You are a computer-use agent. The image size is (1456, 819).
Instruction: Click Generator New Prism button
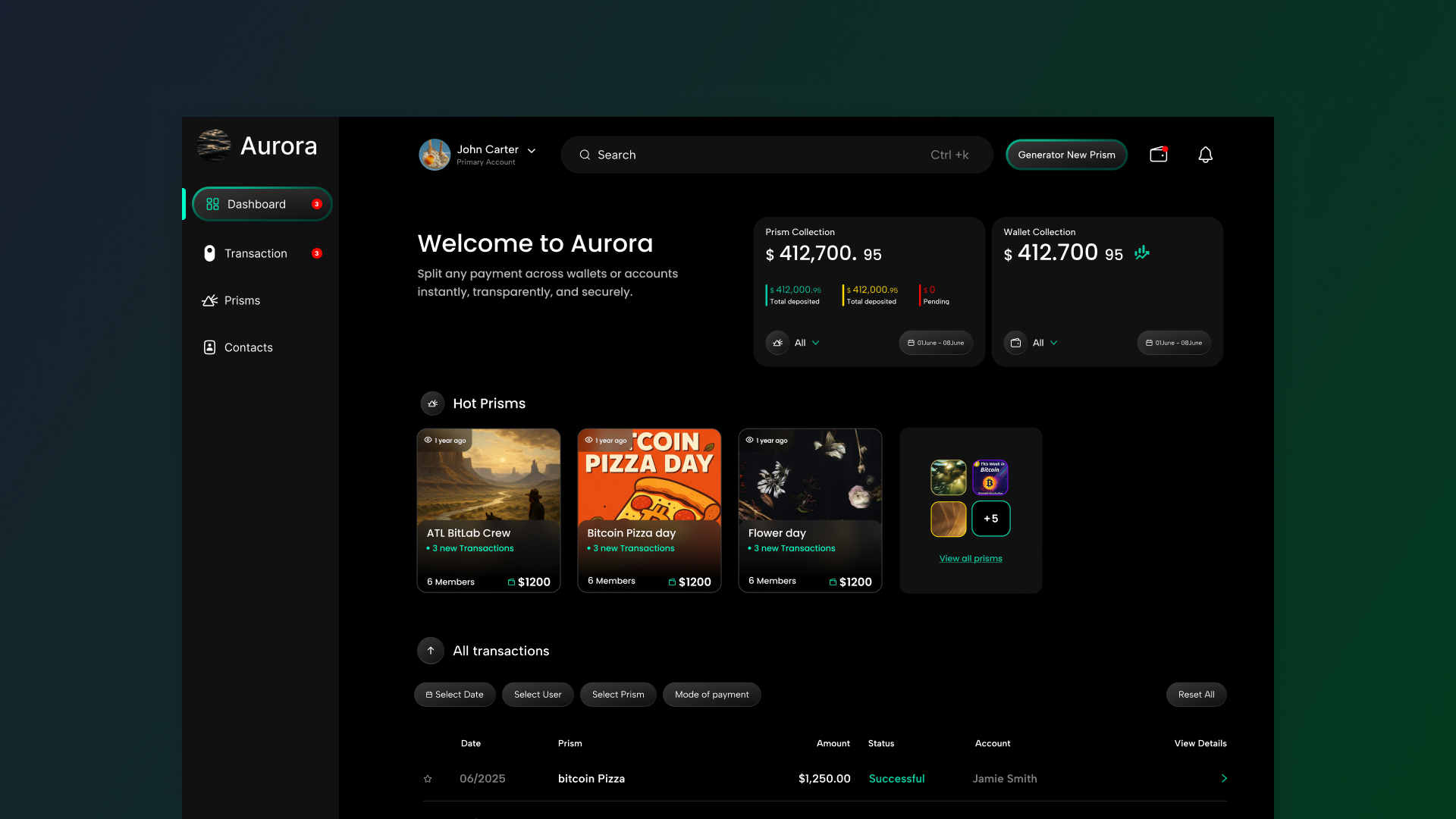pyautogui.click(x=1066, y=155)
